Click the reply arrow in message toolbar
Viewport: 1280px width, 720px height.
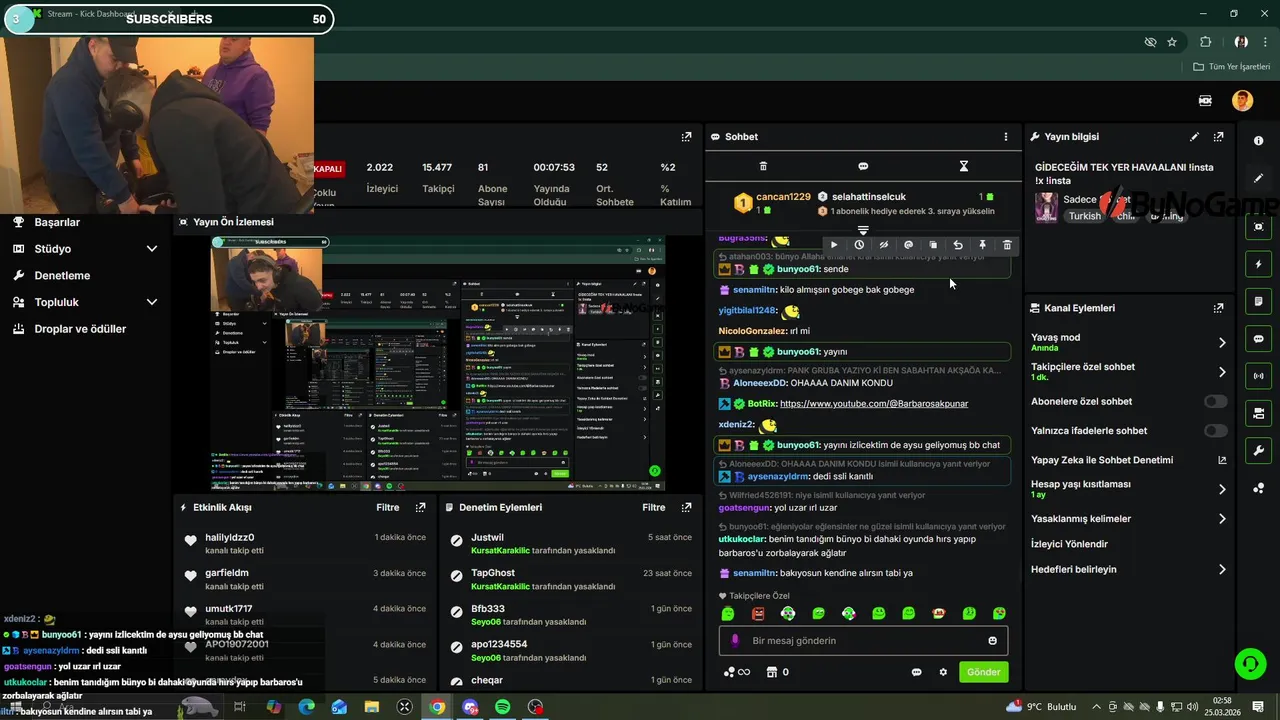(x=958, y=245)
